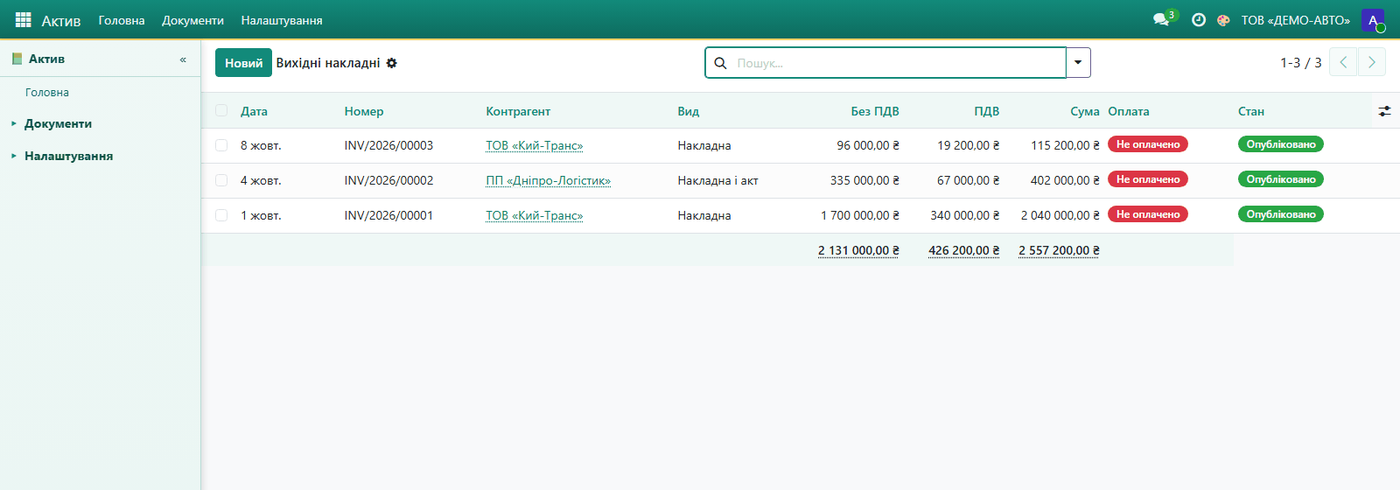Open the search options dropdown arrow
Viewport: 1400px width, 490px height.
1078,62
